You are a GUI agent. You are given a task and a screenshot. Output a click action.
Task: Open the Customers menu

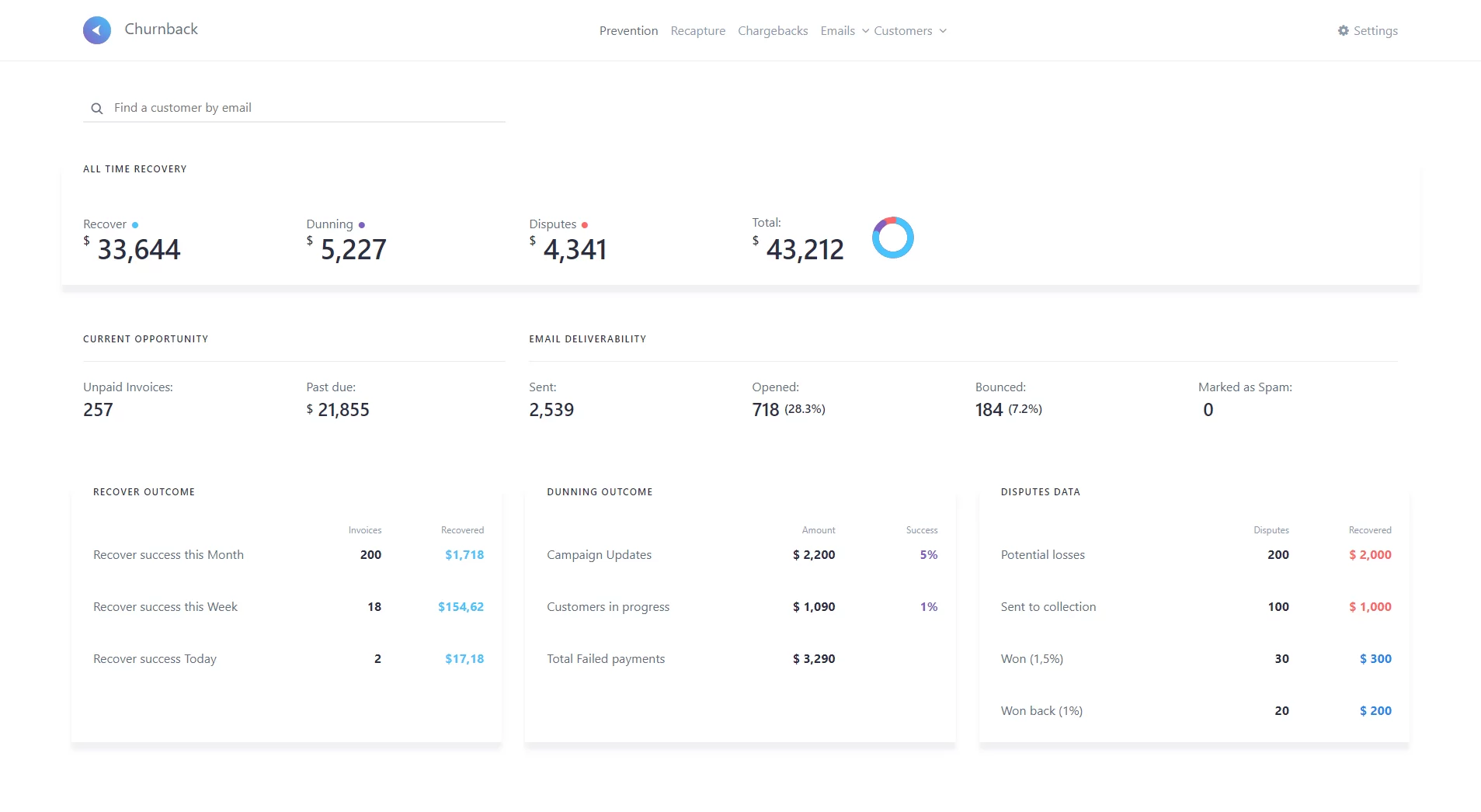[x=902, y=31]
